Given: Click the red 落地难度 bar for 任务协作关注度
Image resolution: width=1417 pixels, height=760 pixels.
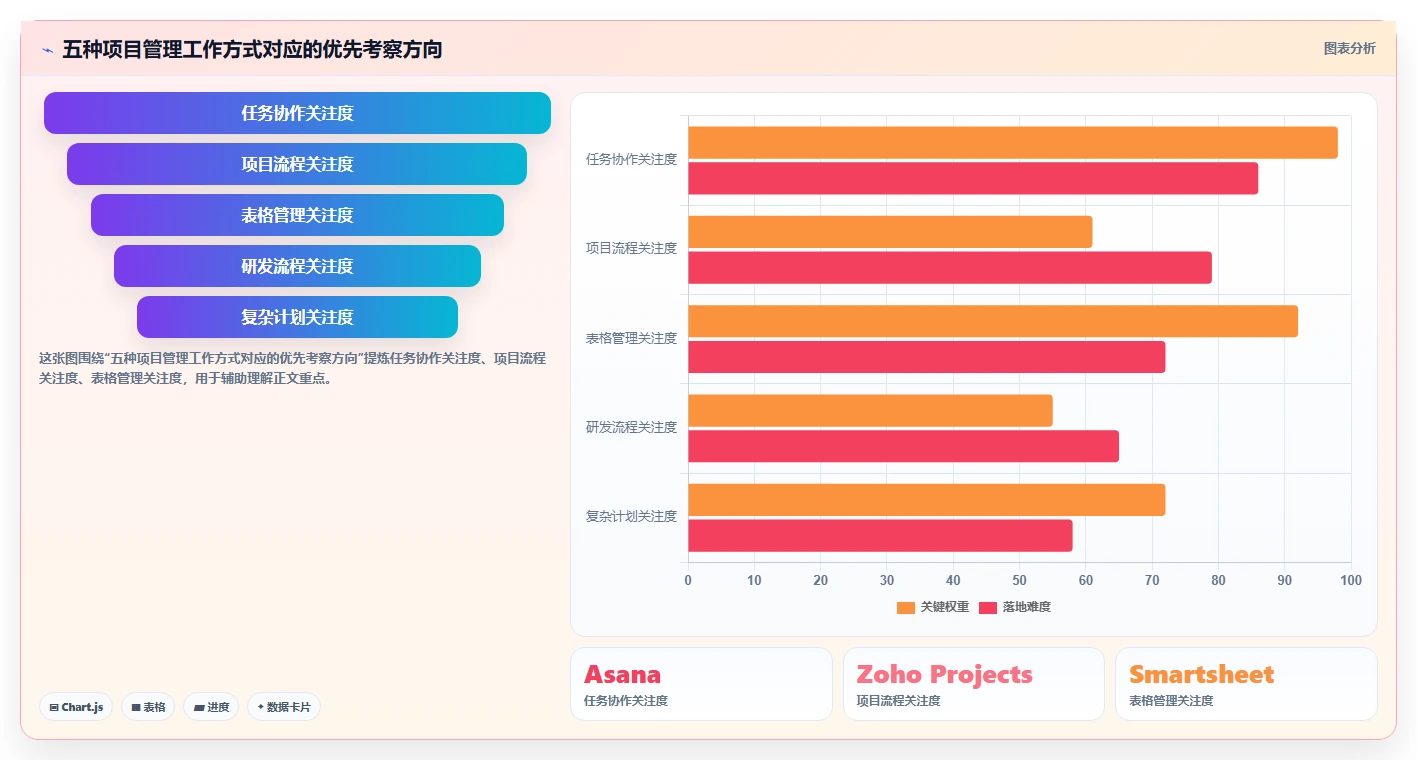Looking at the screenshot, I should tap(973, 178).
